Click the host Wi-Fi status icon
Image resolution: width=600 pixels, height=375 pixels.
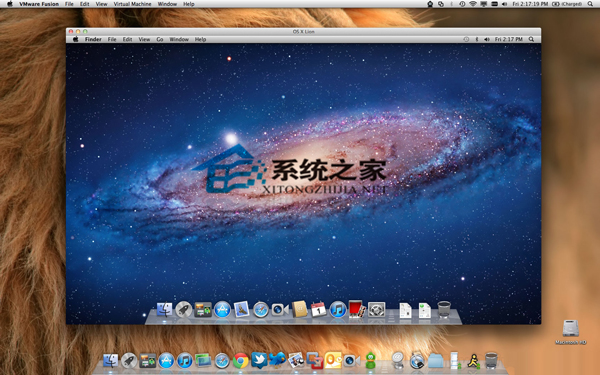pos(473,4)
